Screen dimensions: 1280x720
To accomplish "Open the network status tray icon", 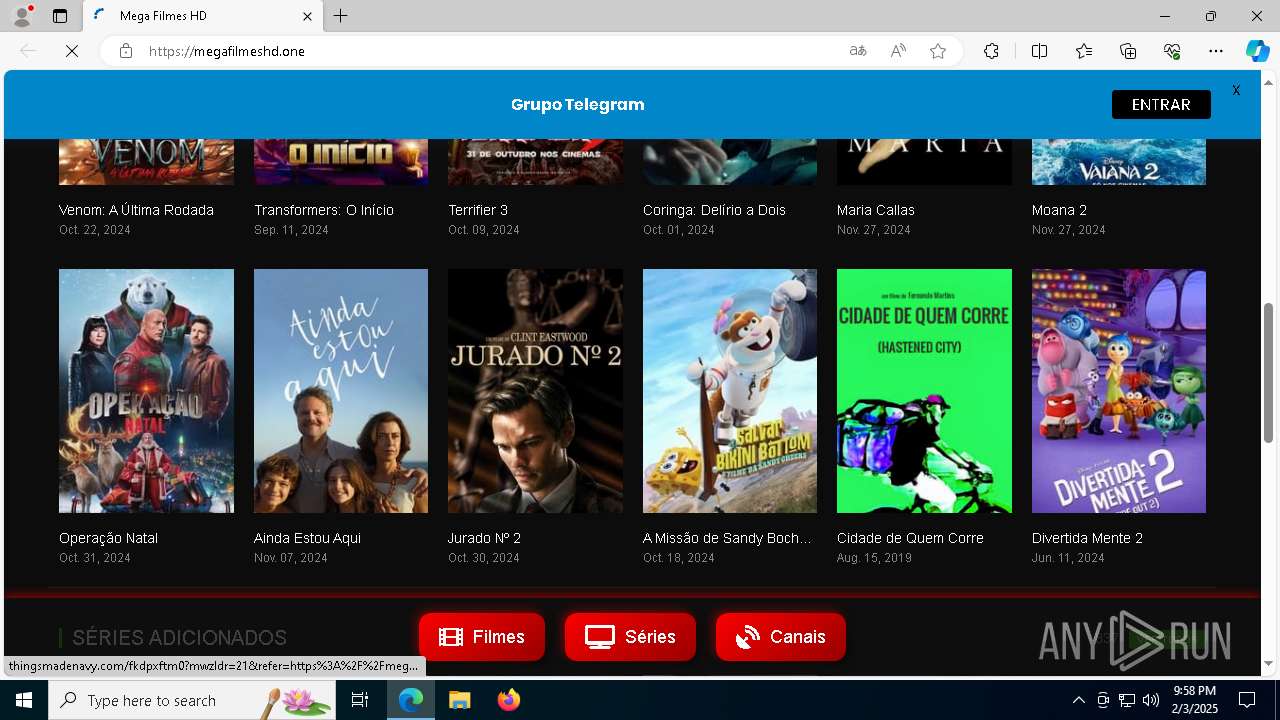I will click(1127, 700).
